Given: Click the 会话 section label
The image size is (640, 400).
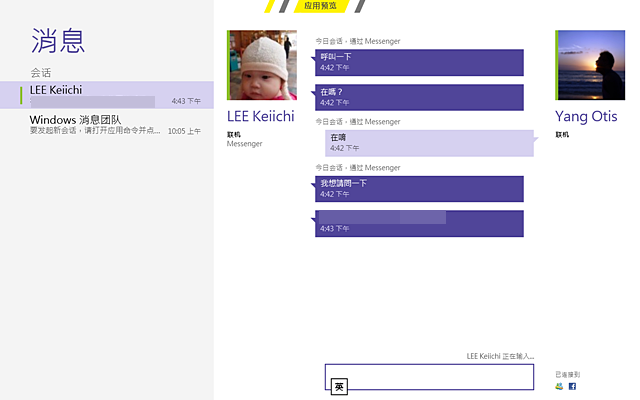Looking at the screenshot, I should tap(41, 73).
